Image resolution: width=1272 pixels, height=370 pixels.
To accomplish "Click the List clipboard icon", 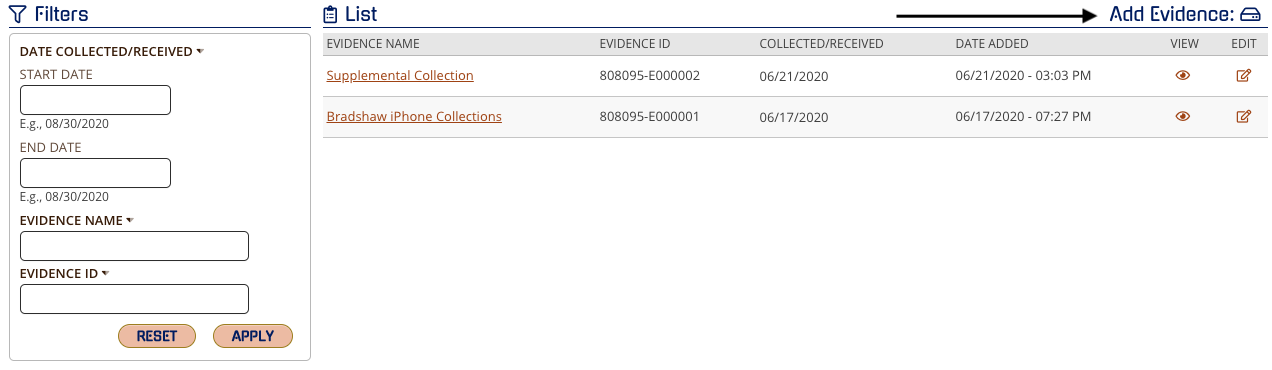I will [331, 15].
